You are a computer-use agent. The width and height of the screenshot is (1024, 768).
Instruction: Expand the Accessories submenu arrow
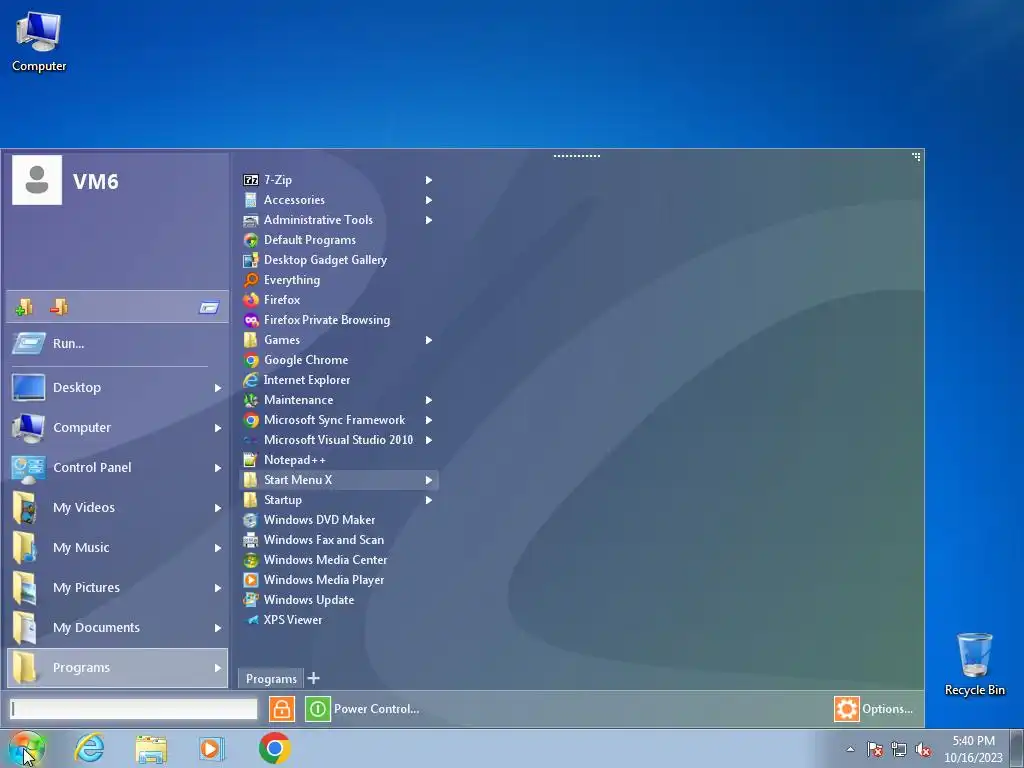tap(429, 200)
